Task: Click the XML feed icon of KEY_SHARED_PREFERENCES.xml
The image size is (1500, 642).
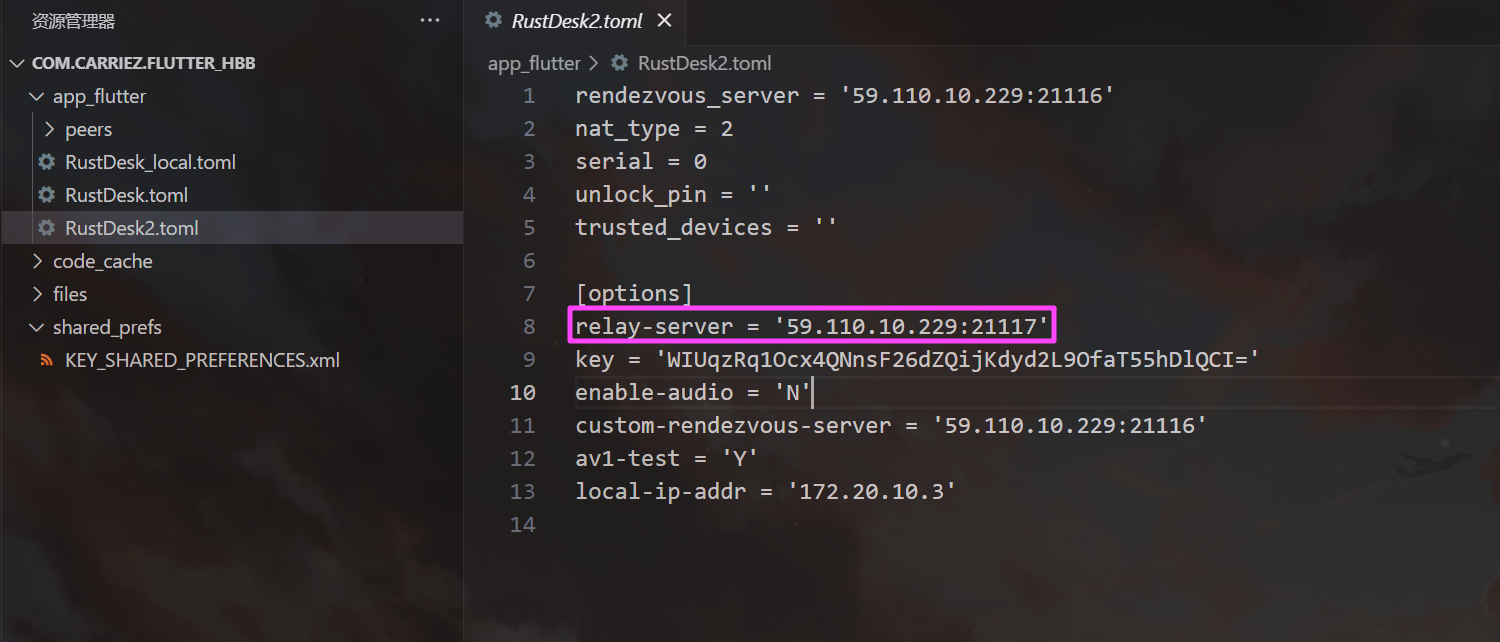Action: pos(46,360)
